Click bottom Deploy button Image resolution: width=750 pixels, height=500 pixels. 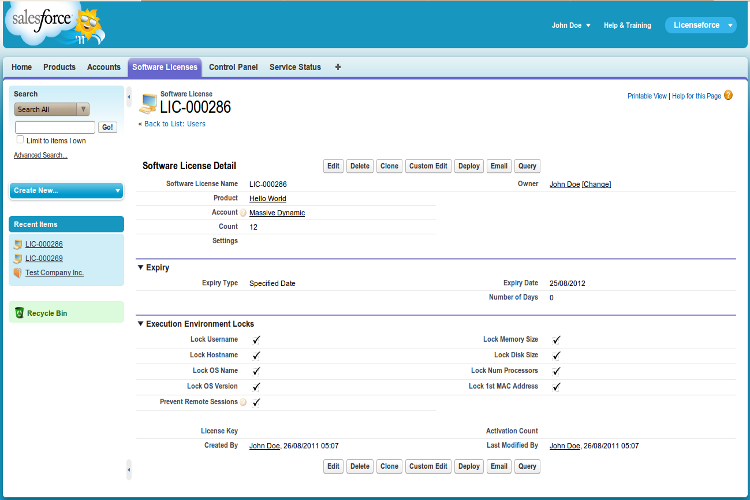click(469, 467)
